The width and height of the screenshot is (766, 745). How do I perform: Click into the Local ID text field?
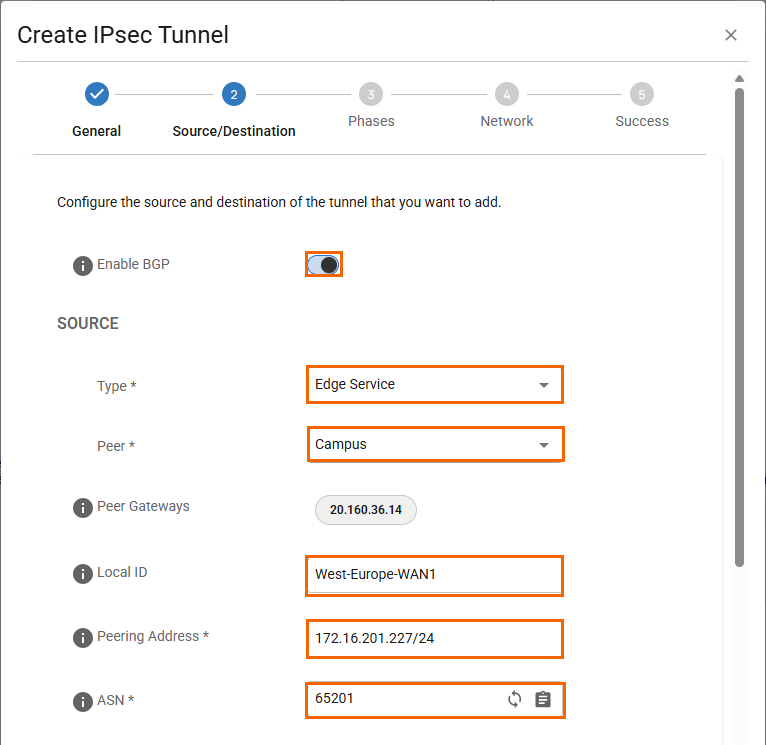click(434, 575)
